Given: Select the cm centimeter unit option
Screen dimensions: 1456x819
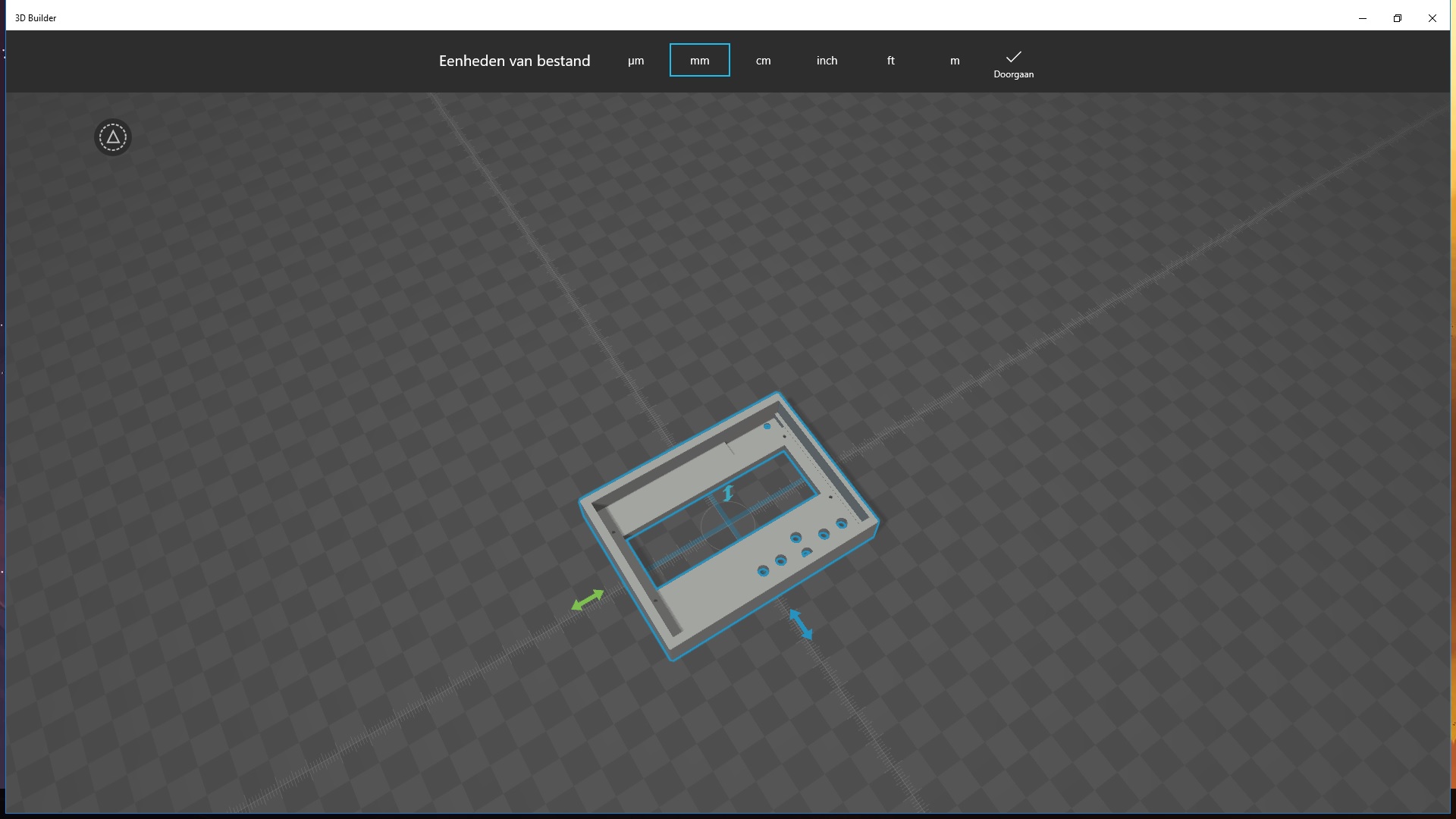Looking at the screenshot, I should click(x=762, y=60).
